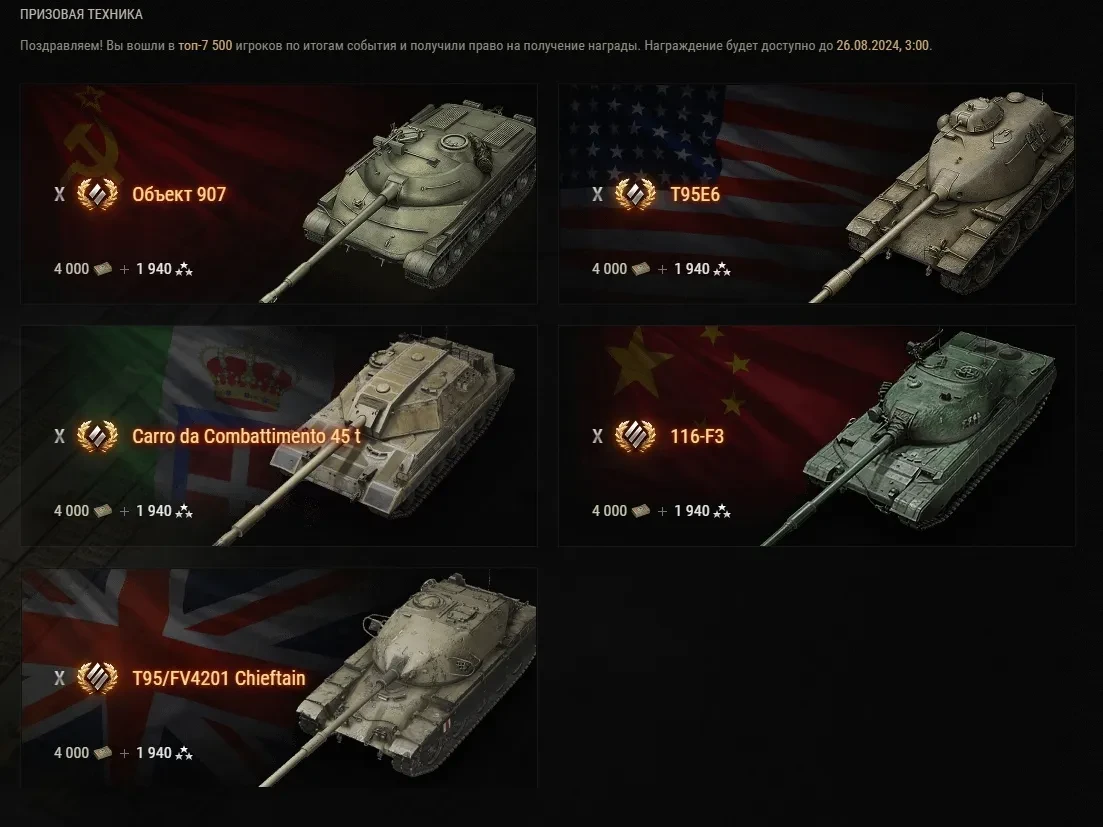Click the bonds icon under Объект 907
This screenshot has width=1103, height=827.
coord(103,269)
